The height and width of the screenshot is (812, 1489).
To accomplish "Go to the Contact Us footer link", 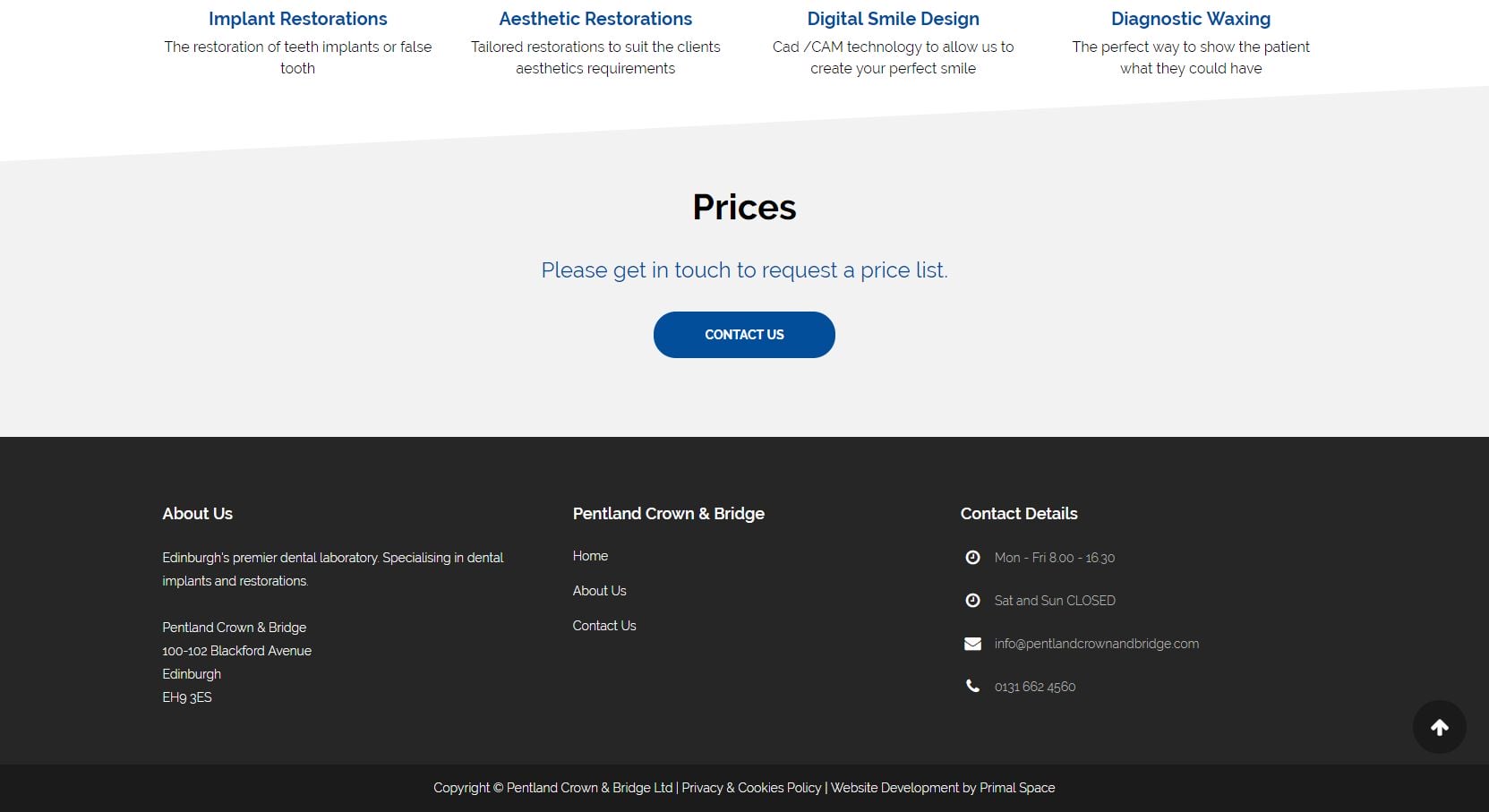I will [x=604, y=626].
